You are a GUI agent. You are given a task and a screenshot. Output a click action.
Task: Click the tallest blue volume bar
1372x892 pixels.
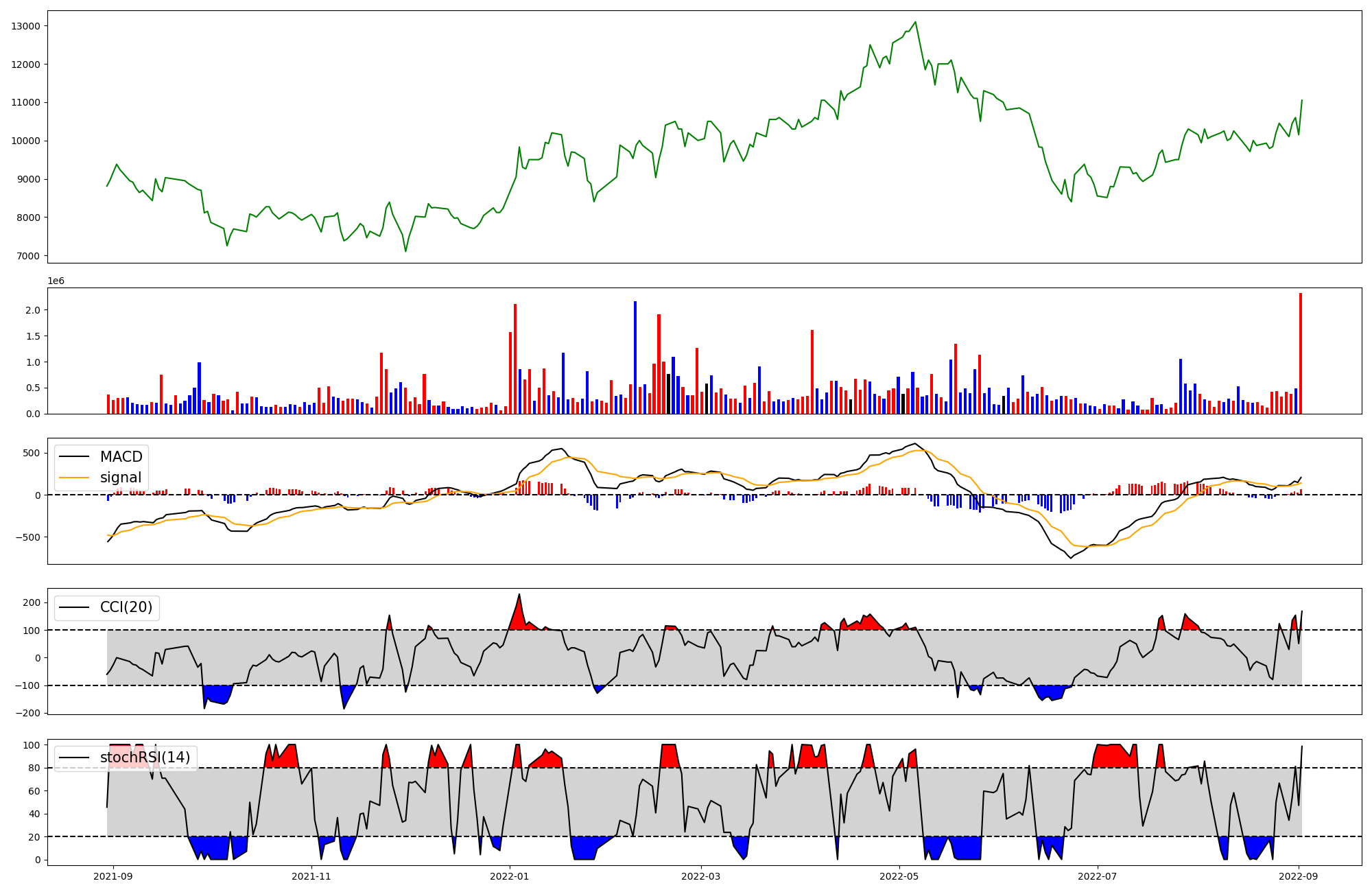pos(635,357)
